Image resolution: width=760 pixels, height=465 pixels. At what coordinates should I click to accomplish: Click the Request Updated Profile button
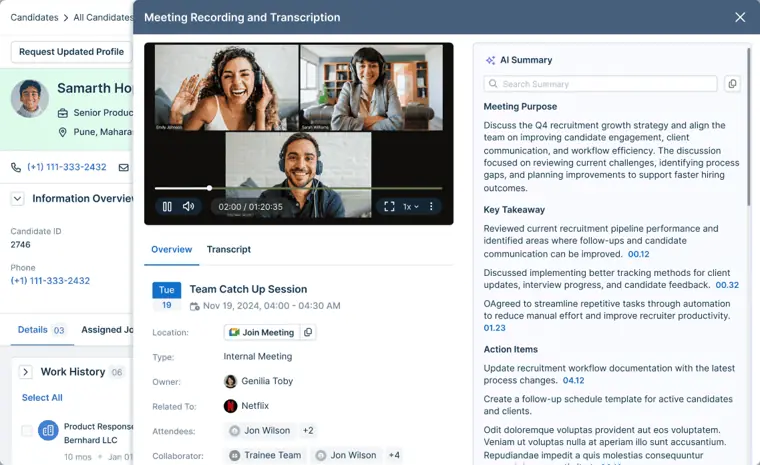point(71,52)
